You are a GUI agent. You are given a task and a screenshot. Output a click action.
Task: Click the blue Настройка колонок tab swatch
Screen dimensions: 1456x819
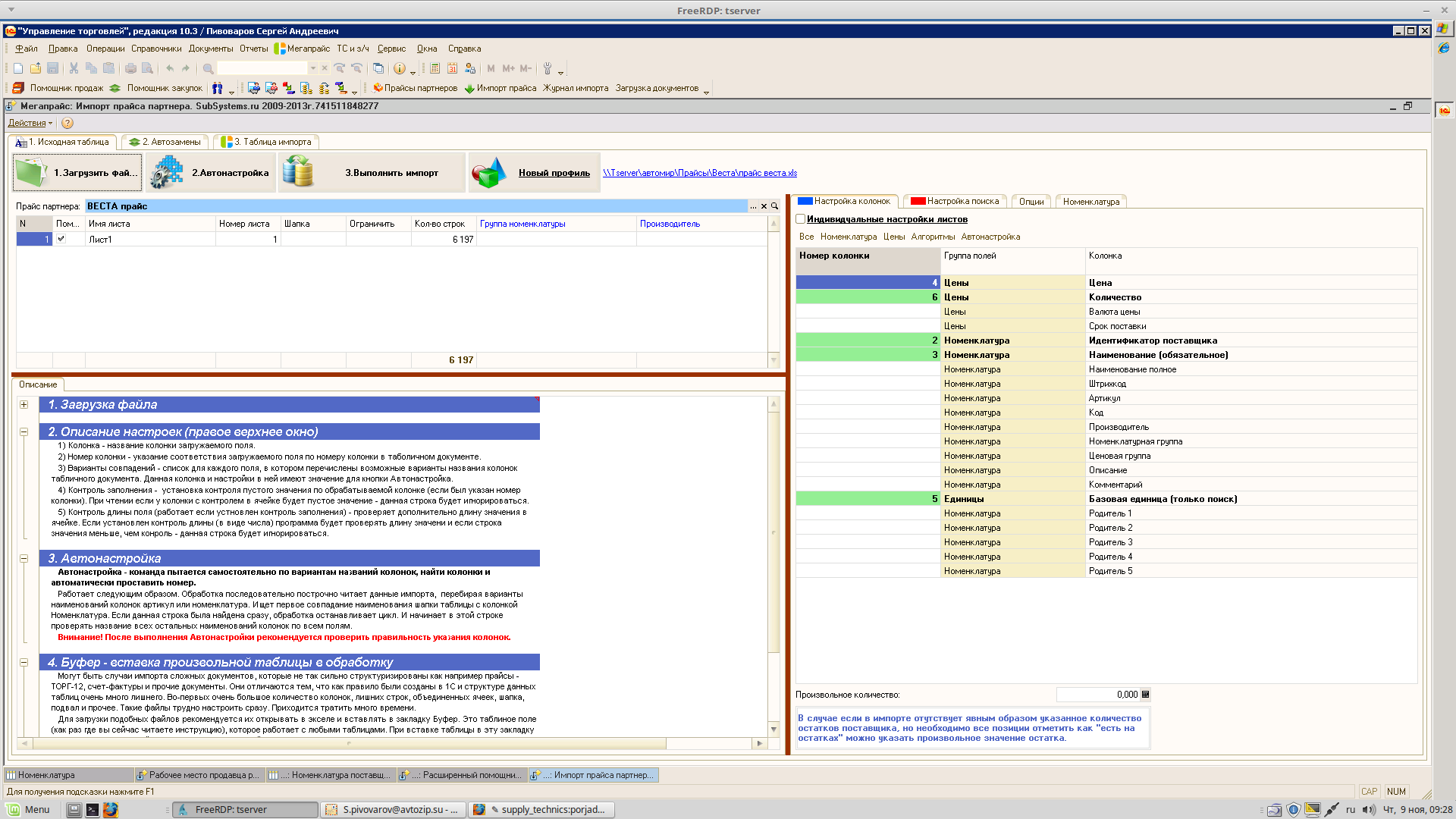point(805,201)
